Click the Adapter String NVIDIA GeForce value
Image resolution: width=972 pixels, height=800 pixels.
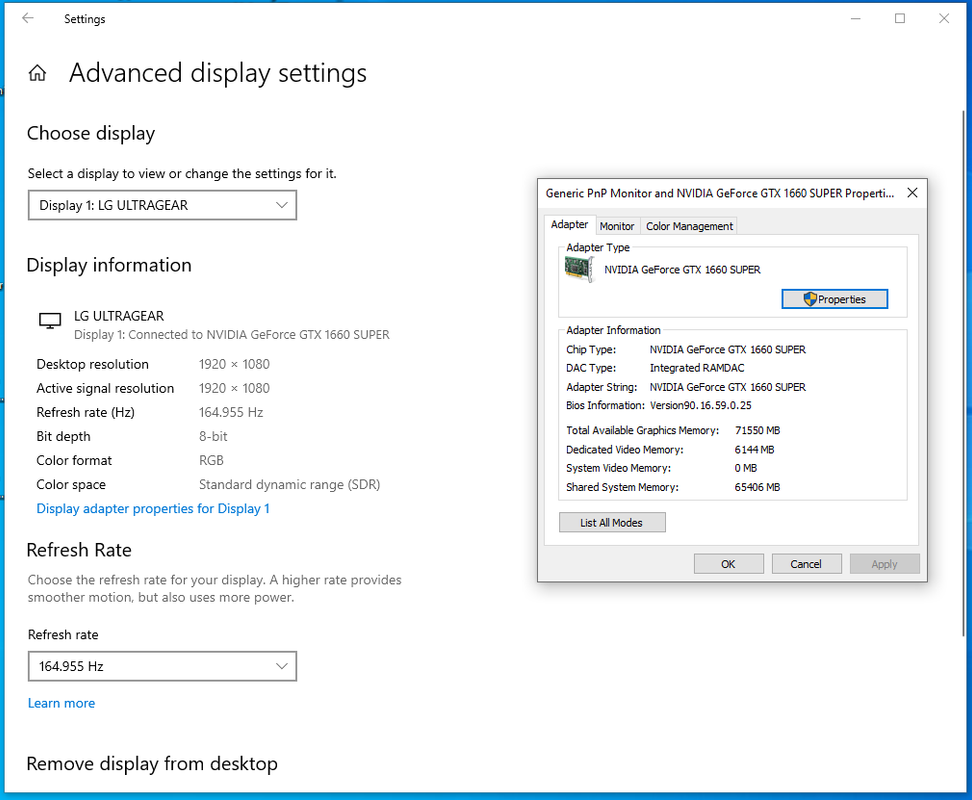pos(728,387)
